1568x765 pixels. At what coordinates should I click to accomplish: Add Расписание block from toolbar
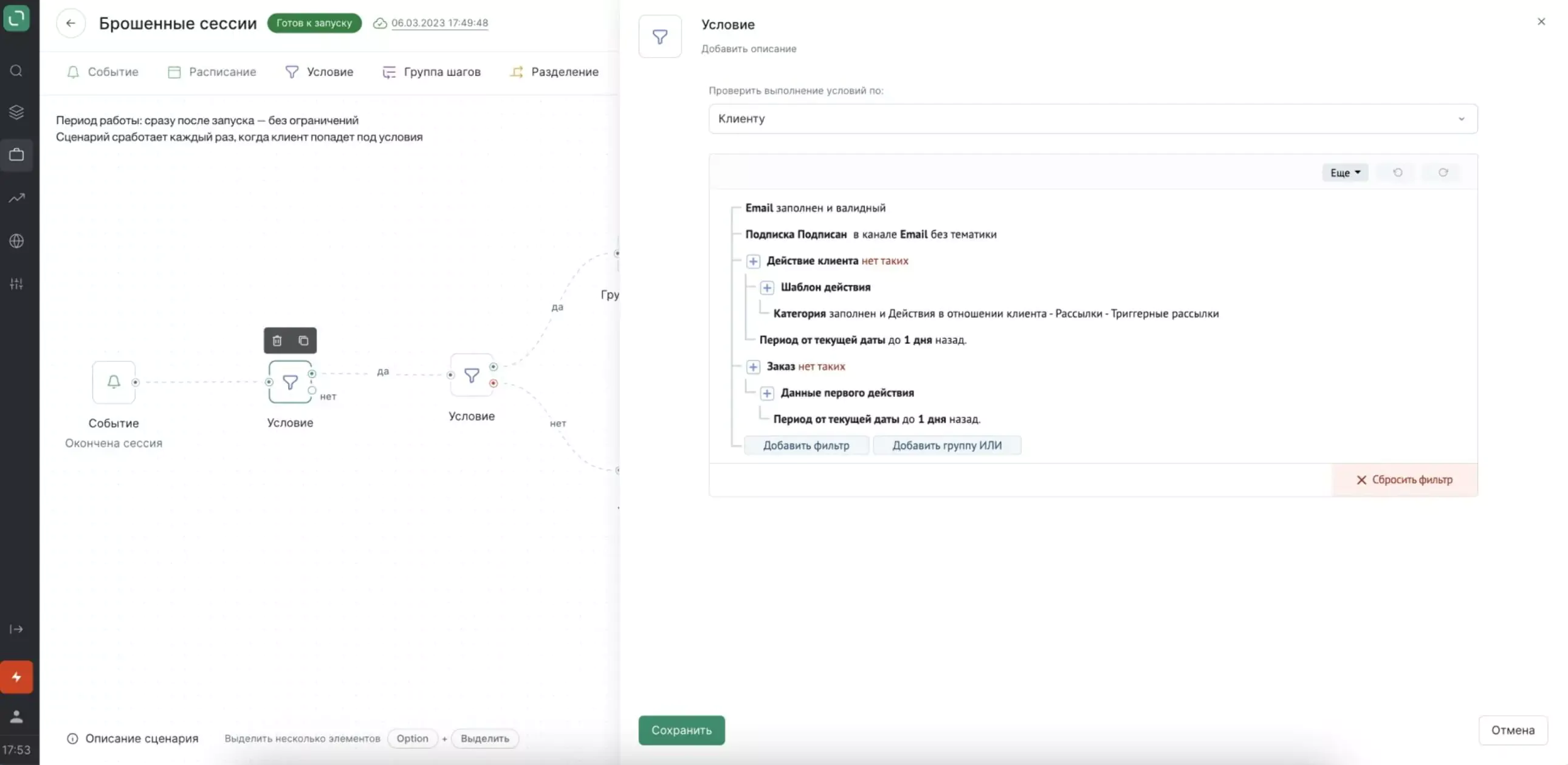pos(212,72)
